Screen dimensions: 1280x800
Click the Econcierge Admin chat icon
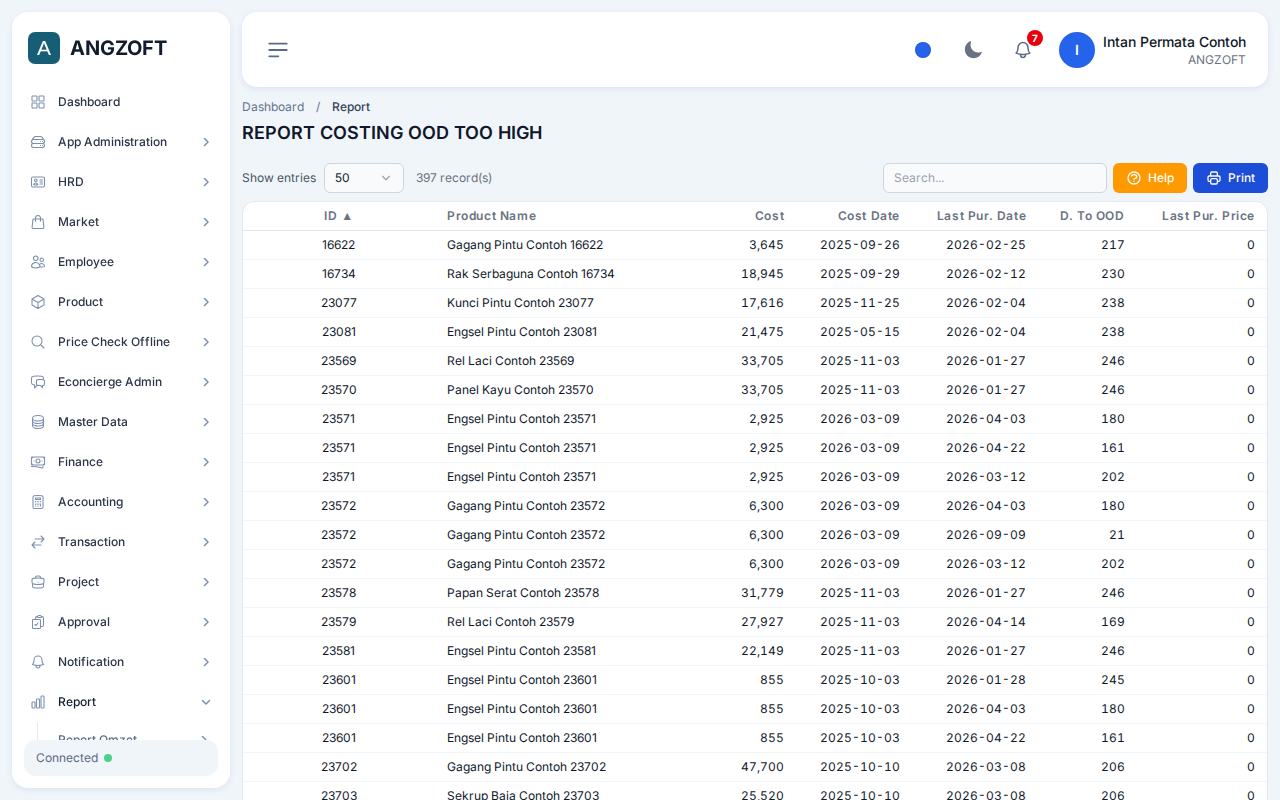[x=38, y=382]
